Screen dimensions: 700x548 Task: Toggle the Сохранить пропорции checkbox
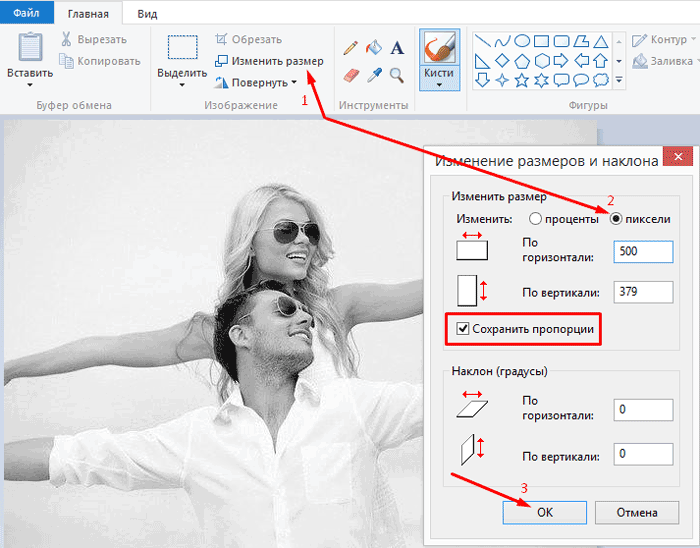pos(462,329)
